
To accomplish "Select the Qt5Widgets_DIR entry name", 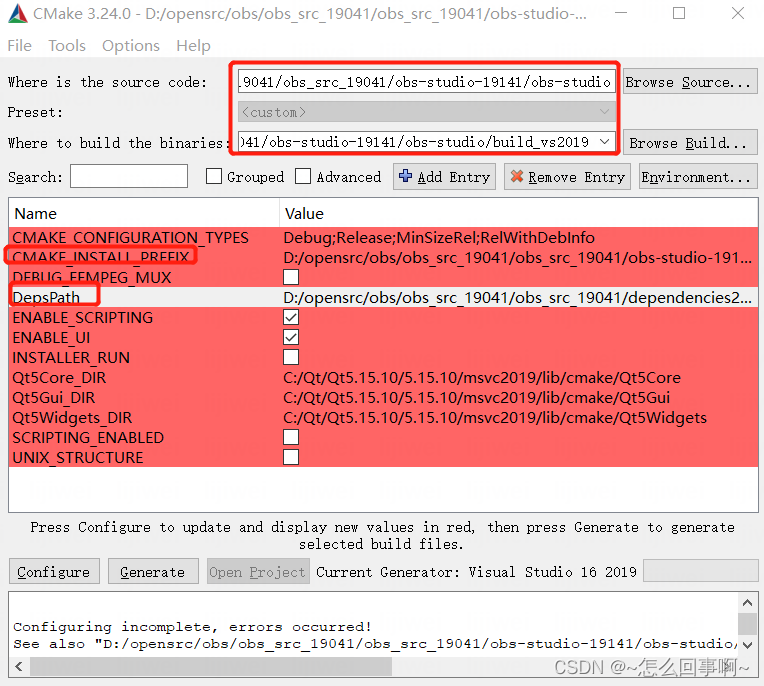I will tap(72, 418).
